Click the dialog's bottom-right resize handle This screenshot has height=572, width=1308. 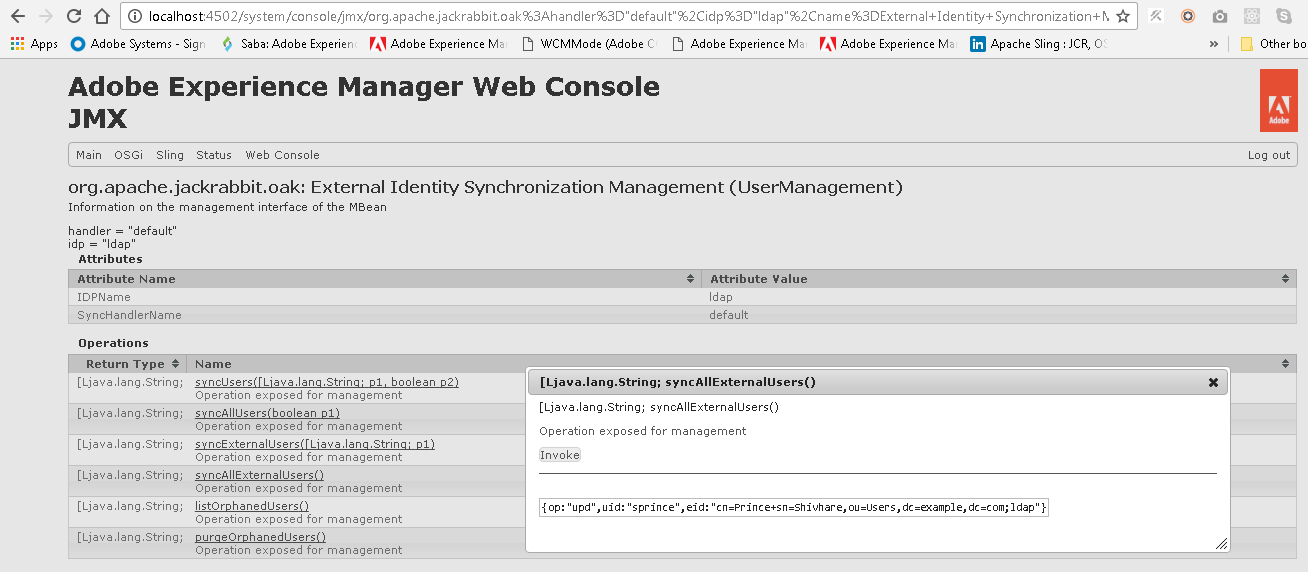1222,544
